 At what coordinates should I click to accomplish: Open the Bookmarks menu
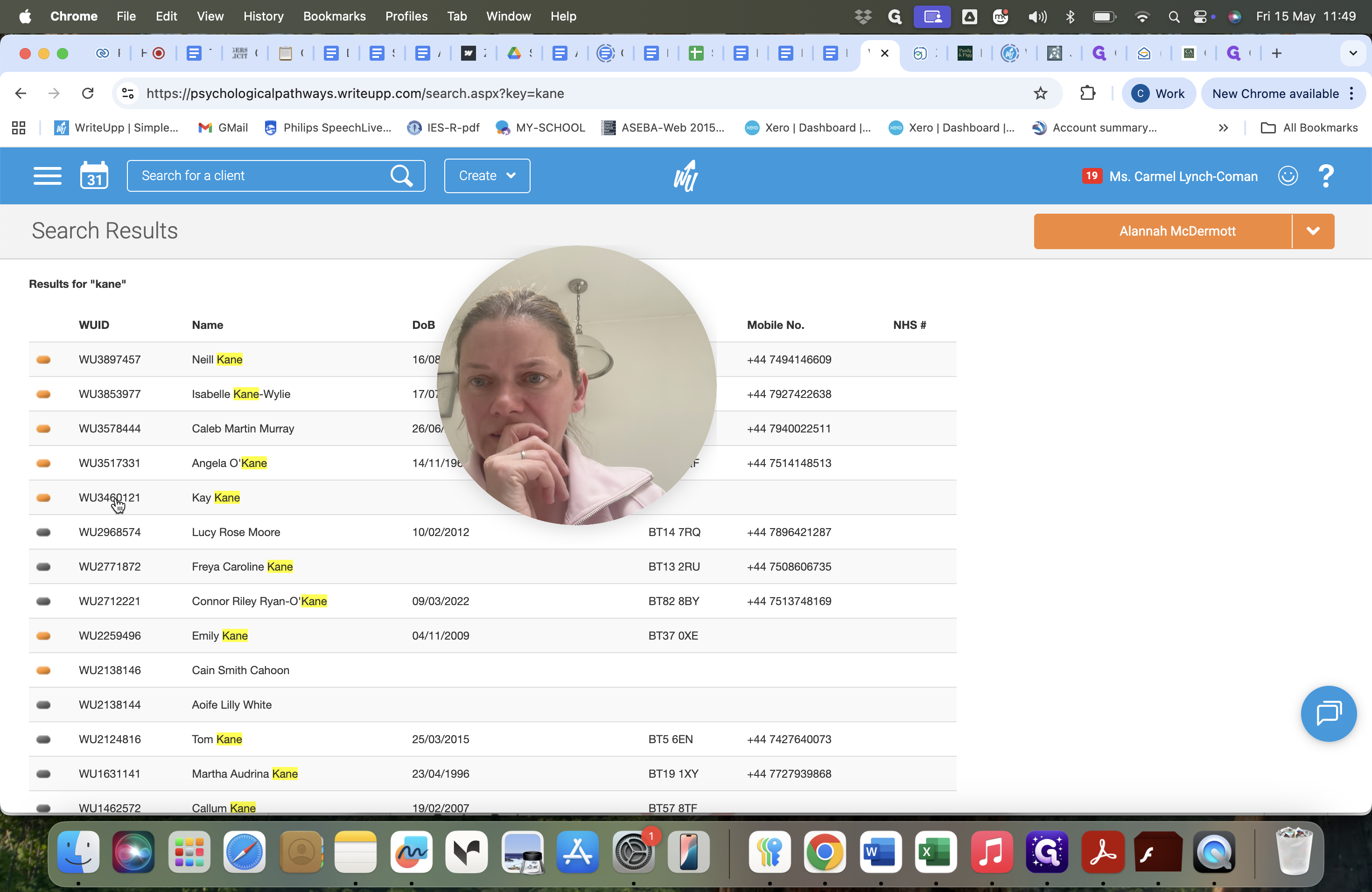[334, 16]
